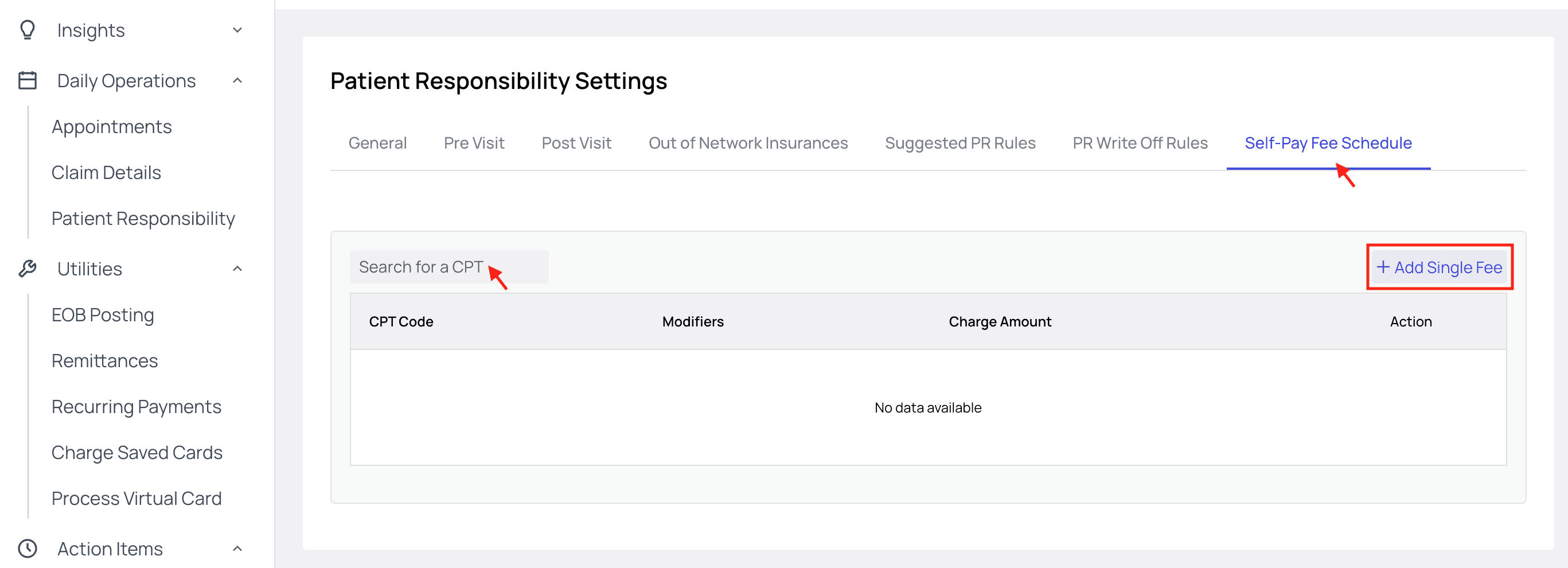Viewport: 1568px width, 568px height.
Task: Expand the Insights menu chevron
Action: (x=237, y=30)
